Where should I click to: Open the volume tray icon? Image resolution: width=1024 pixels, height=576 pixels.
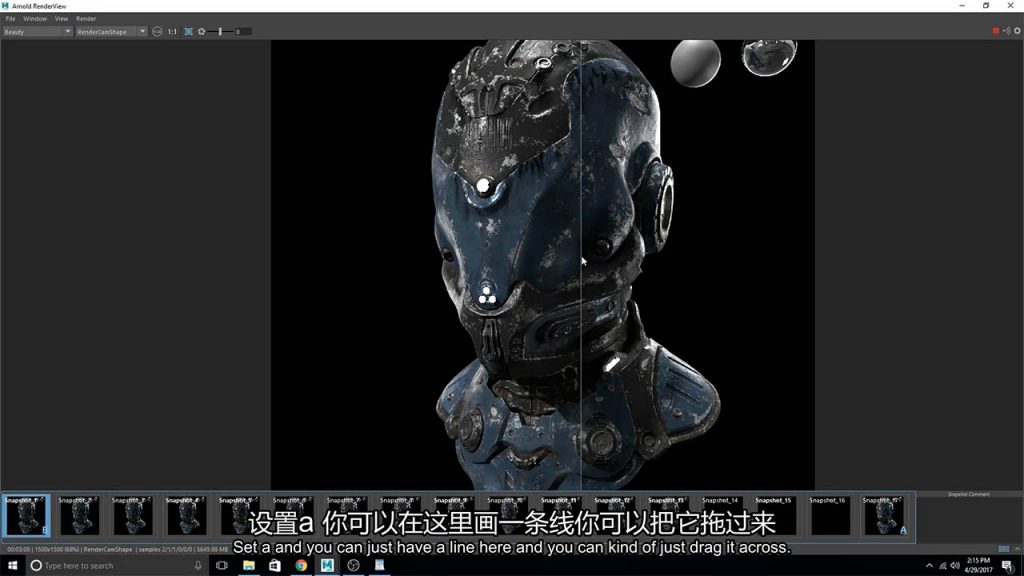(955, 566)
